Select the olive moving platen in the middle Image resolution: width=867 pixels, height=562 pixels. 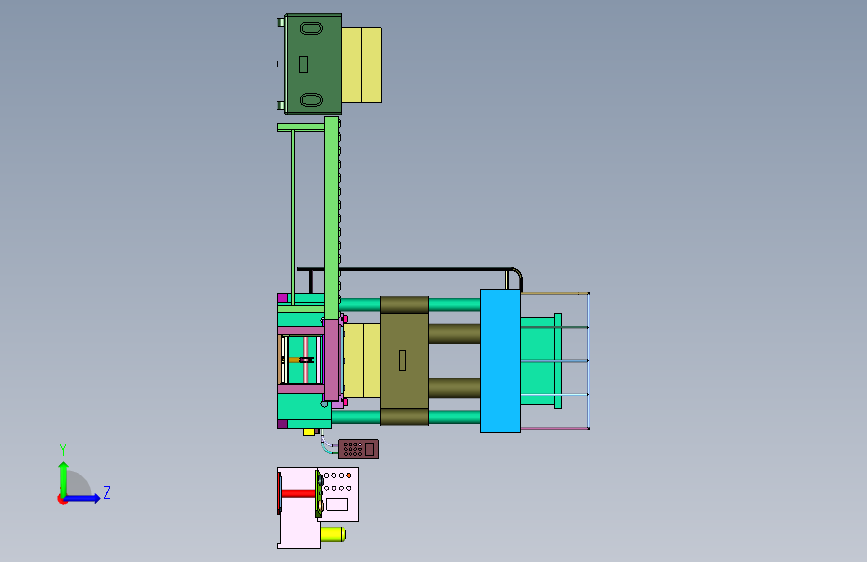[404, 361]
